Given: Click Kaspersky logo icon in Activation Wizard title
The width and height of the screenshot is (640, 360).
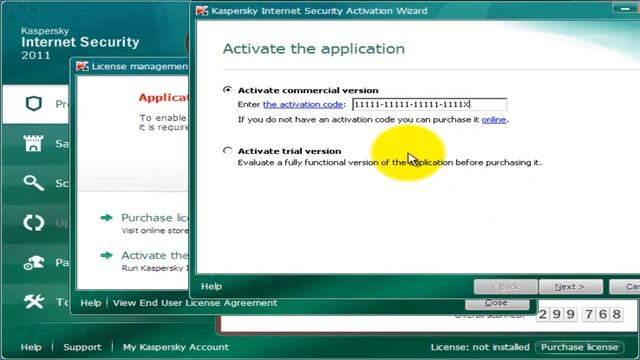Looking at the screenshot, I should click(202, 11).
